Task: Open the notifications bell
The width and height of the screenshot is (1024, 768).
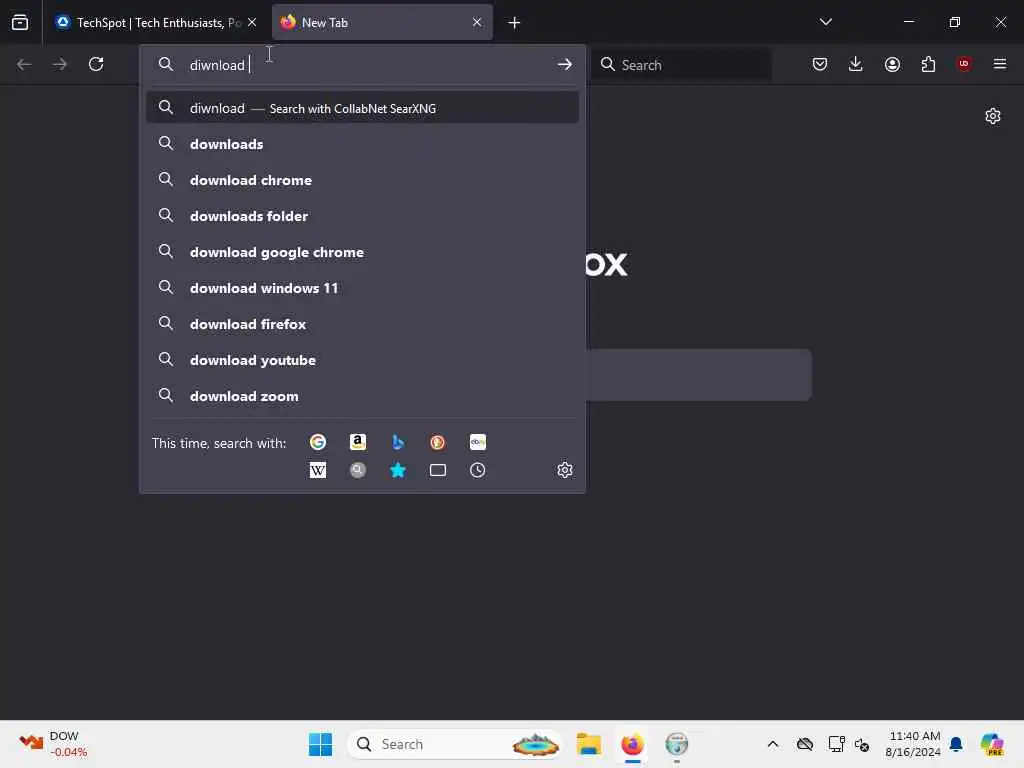Action: (956, 744)
